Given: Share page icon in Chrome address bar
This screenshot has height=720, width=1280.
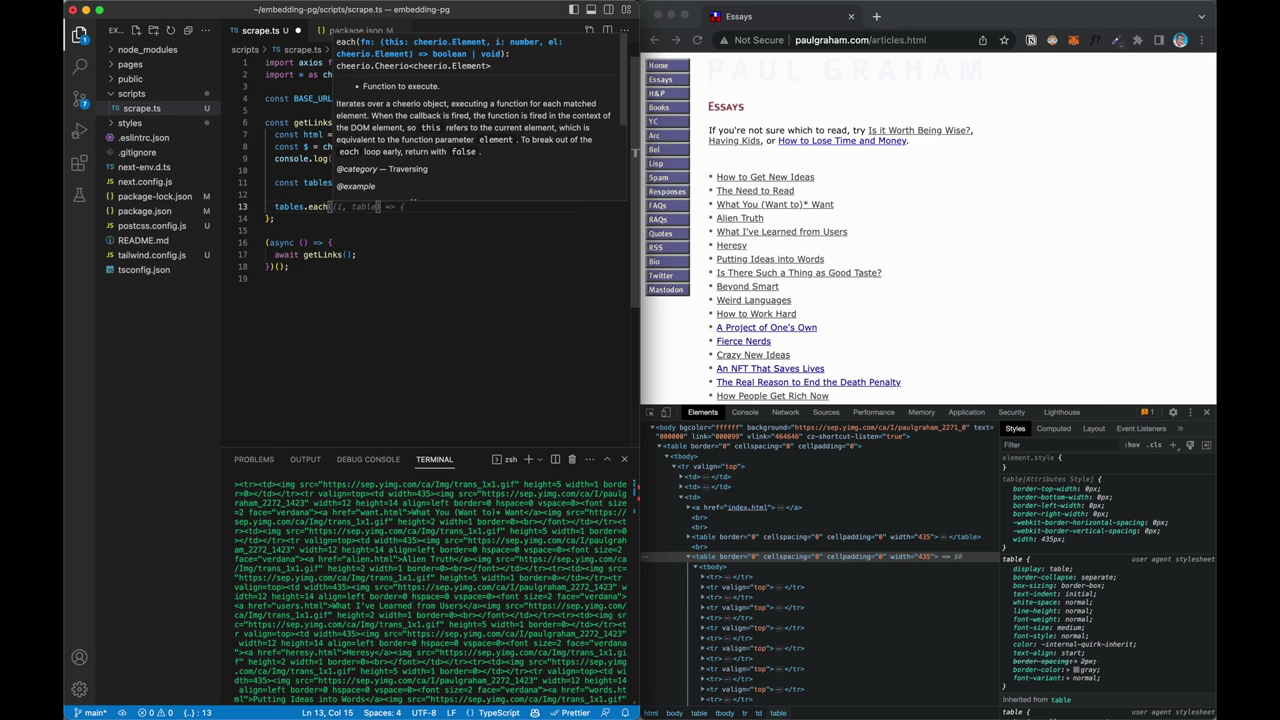Looking at the screenshot, I should click(983, 40).
